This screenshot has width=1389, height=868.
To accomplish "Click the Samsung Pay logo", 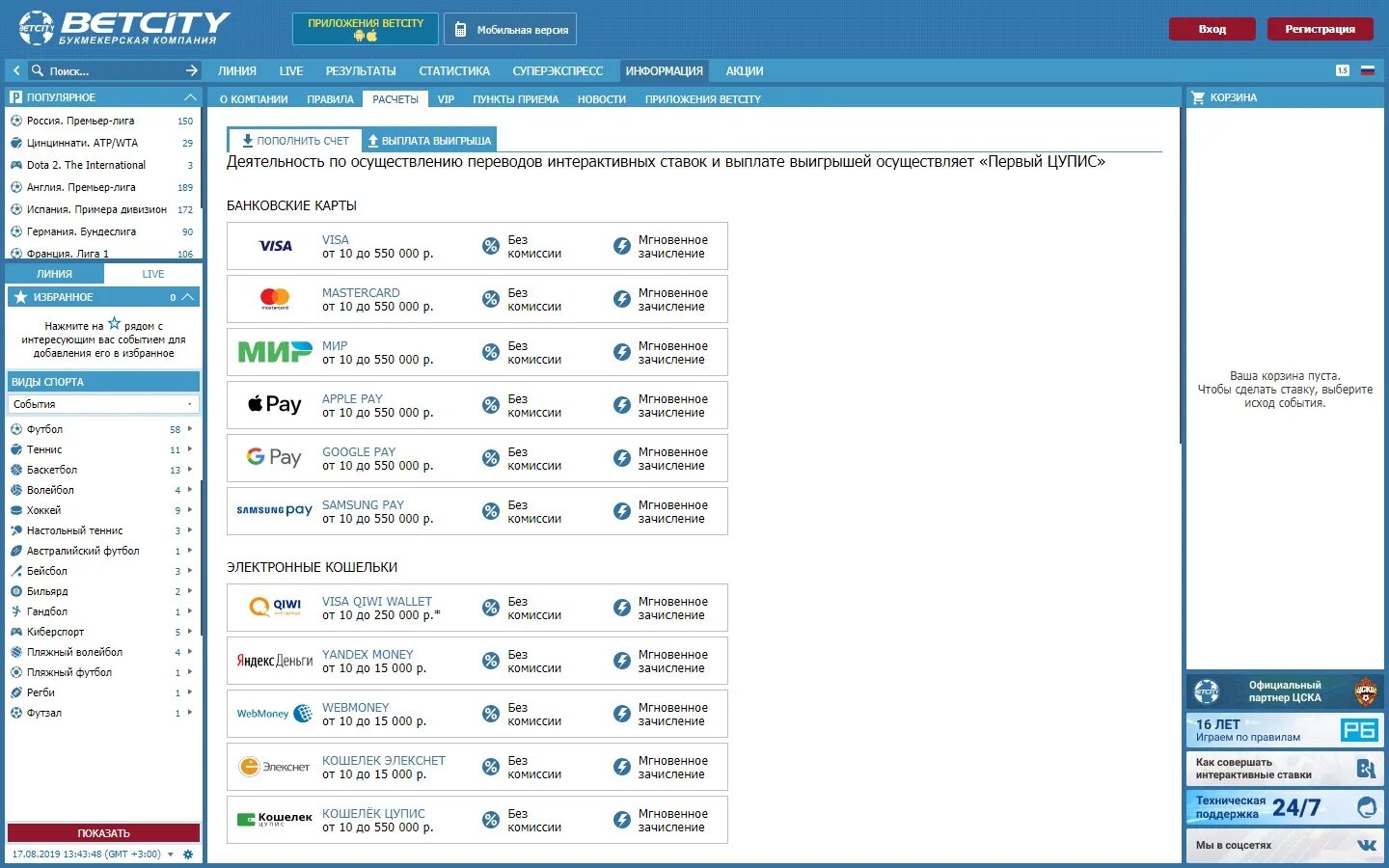I will (275, 510).
